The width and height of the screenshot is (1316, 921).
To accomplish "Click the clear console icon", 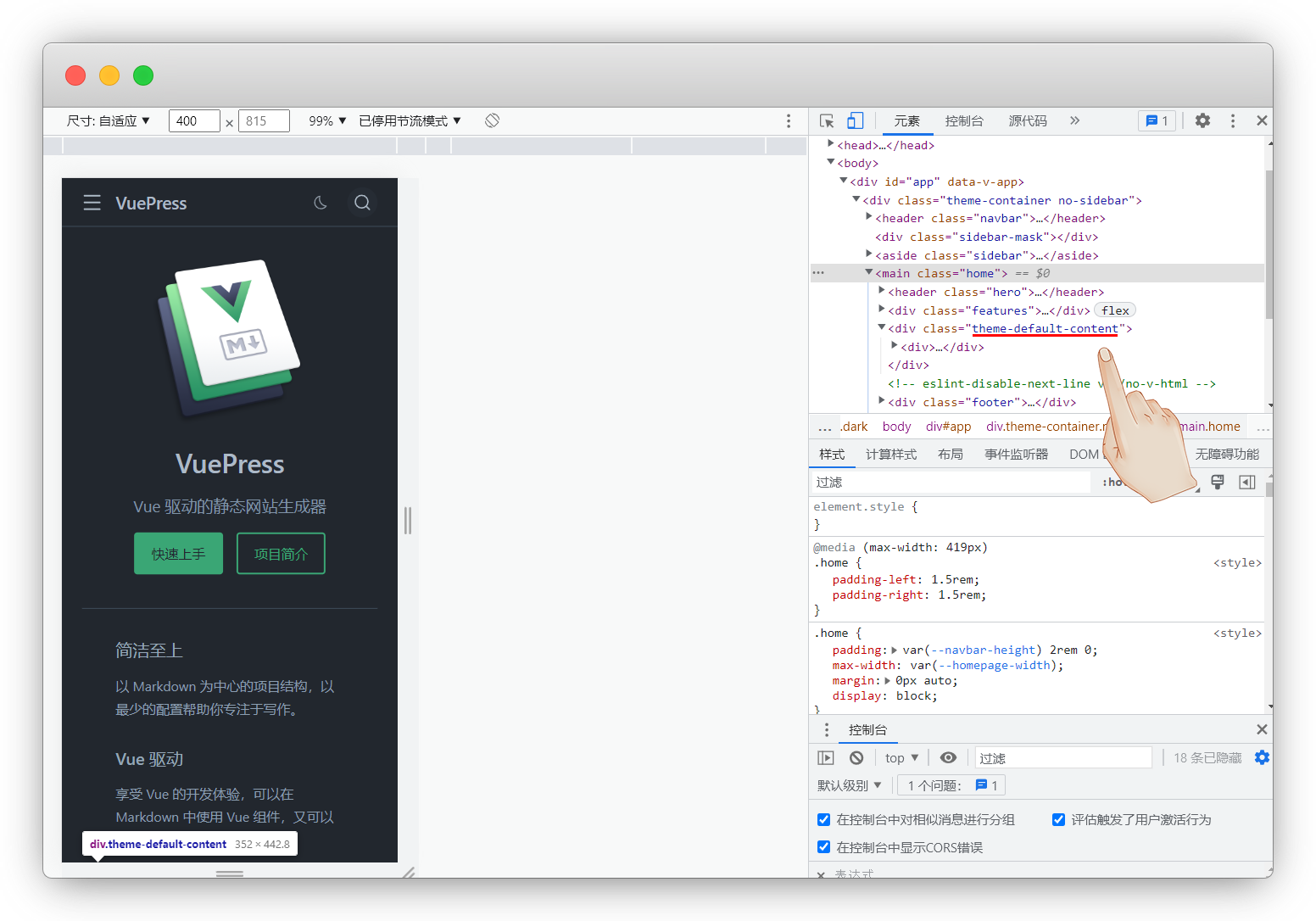I will tap(856, 757).
